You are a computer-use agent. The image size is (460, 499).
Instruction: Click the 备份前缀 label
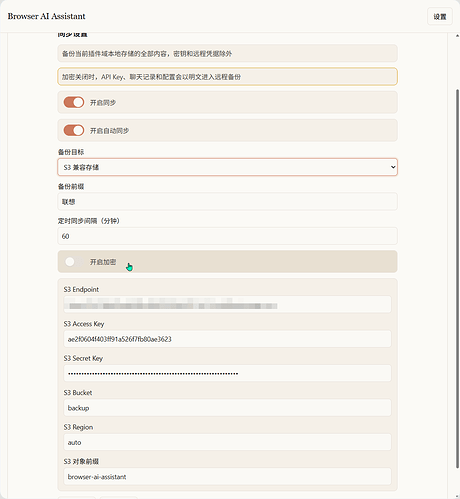pyautogui.click(x=71, y=186)
